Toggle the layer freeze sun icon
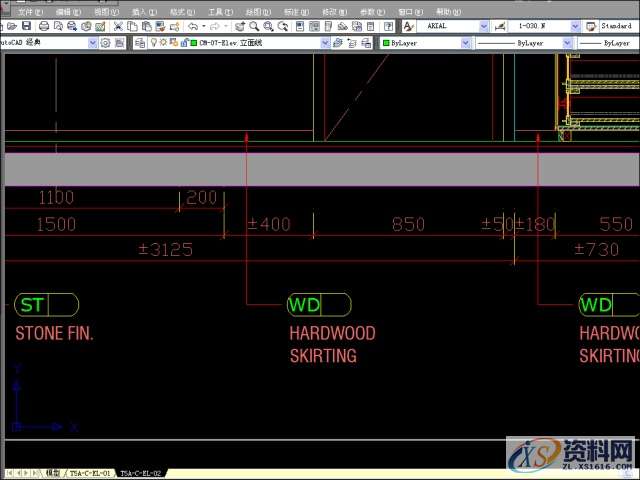The width and height of the screenshot is (640, 480). coord(164,43)
